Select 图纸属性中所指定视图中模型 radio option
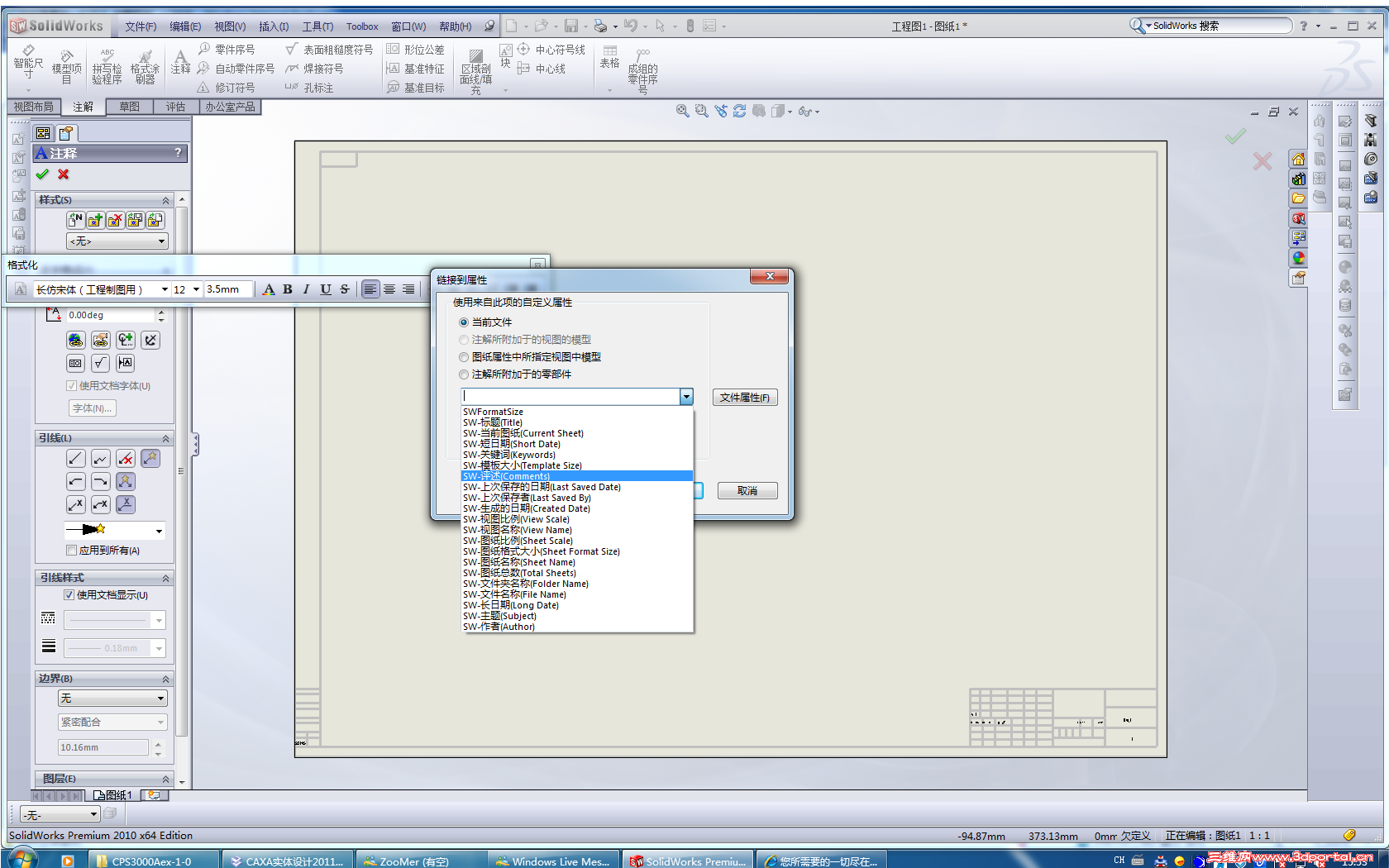 (x=464, y=357)
